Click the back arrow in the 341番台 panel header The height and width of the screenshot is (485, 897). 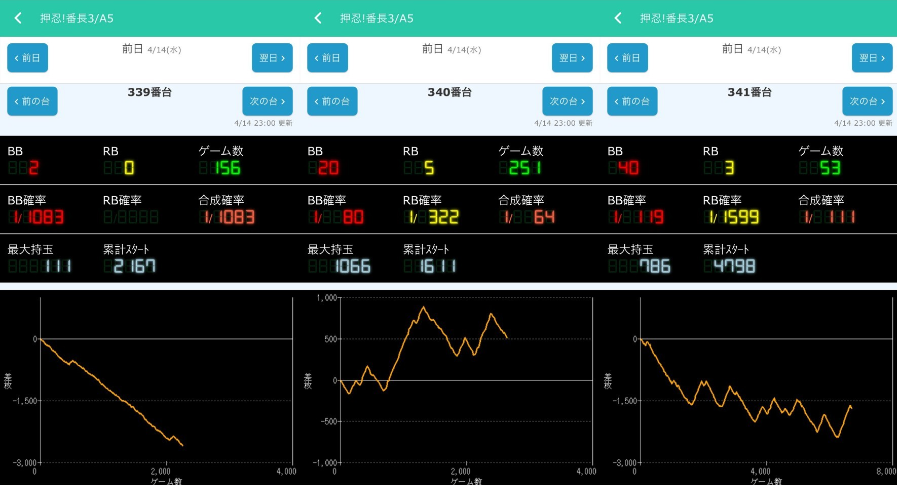click(618, 18)
